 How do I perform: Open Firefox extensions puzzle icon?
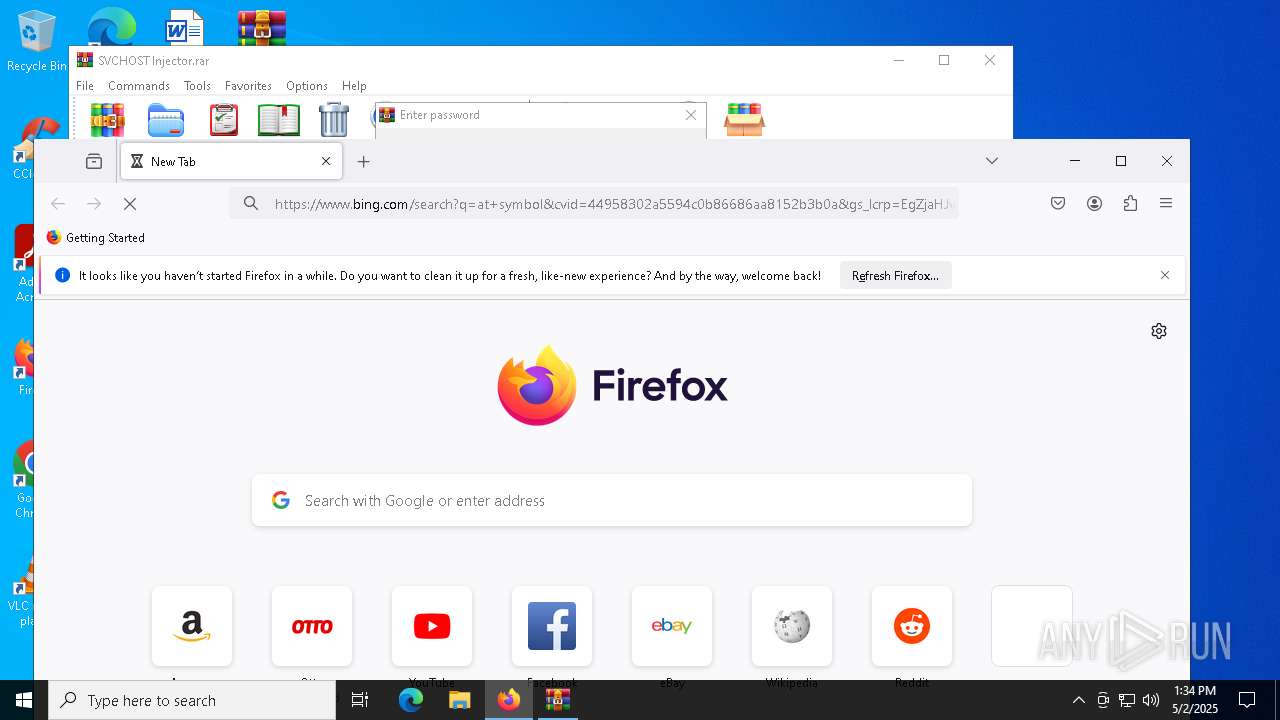coord(1130,204)
